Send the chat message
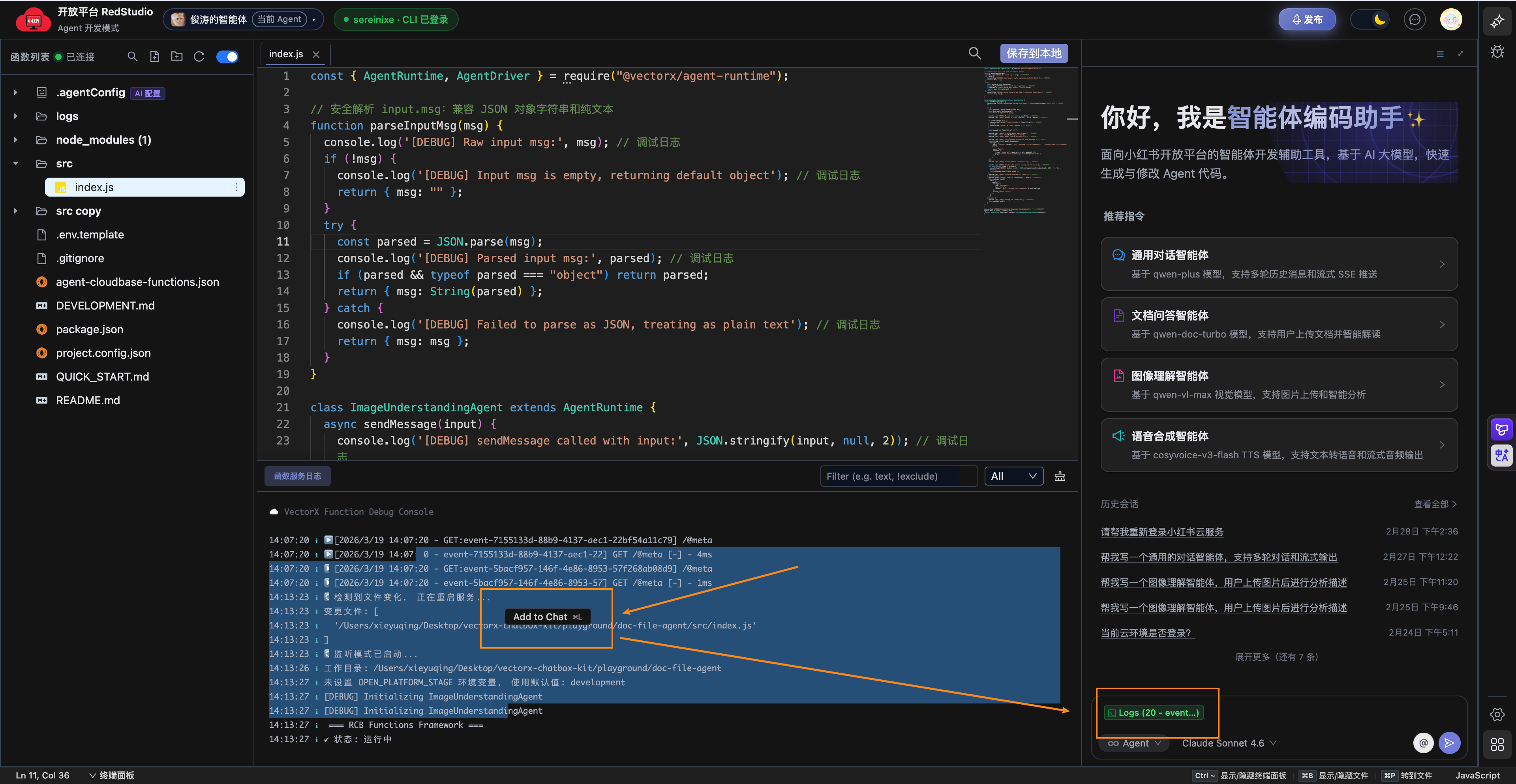Screen dimensions: 1516x784 click(x=1449, y=743)
